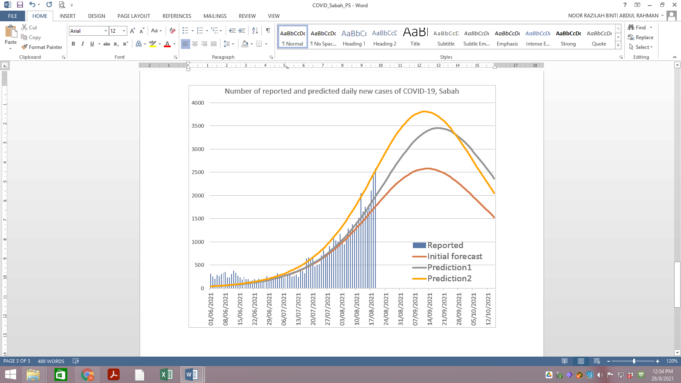Toggle Strikethrough formatting

106,44
